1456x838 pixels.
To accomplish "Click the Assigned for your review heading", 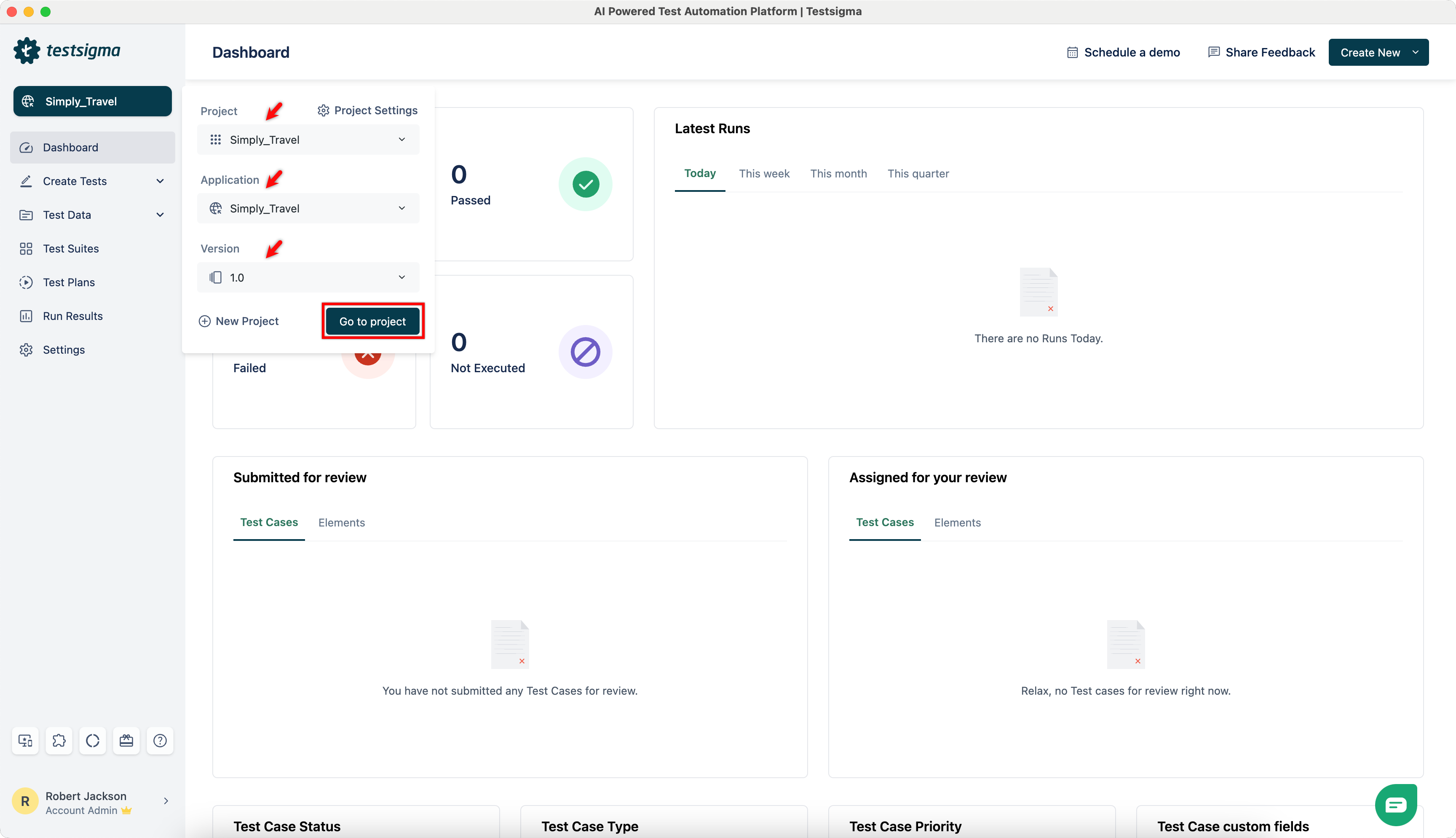I will pyautogui.click(x=928, y=478).
